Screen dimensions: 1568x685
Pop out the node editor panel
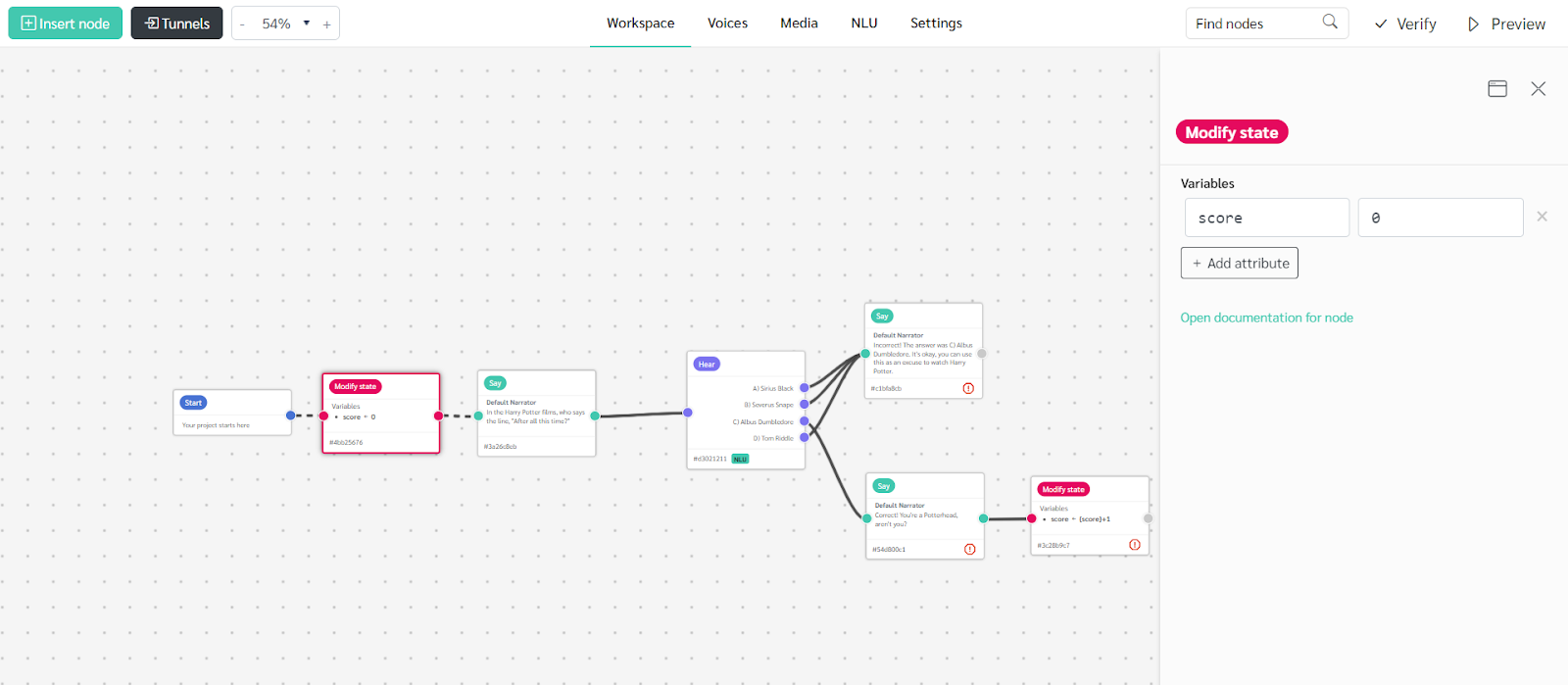[x=1497, y=89]
